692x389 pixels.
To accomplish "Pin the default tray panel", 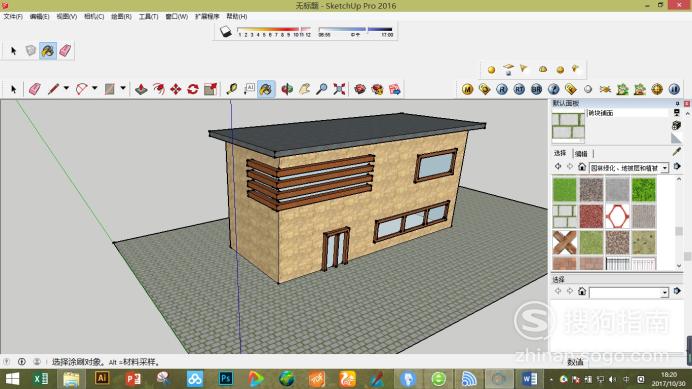I will pos(677,103).
